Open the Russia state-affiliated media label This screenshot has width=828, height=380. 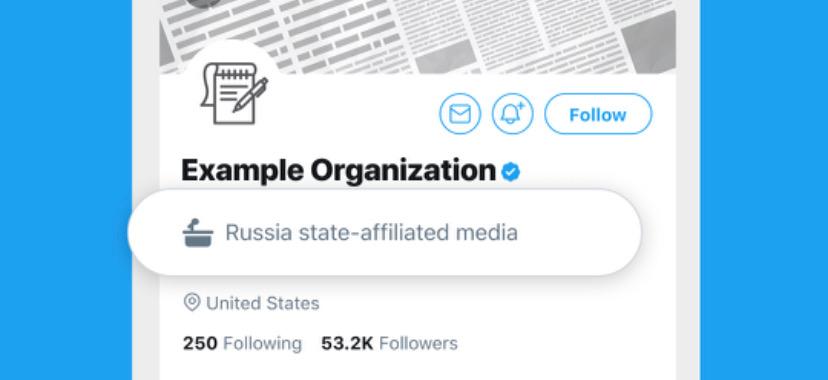pyautogui.click(x=371, y=233)
